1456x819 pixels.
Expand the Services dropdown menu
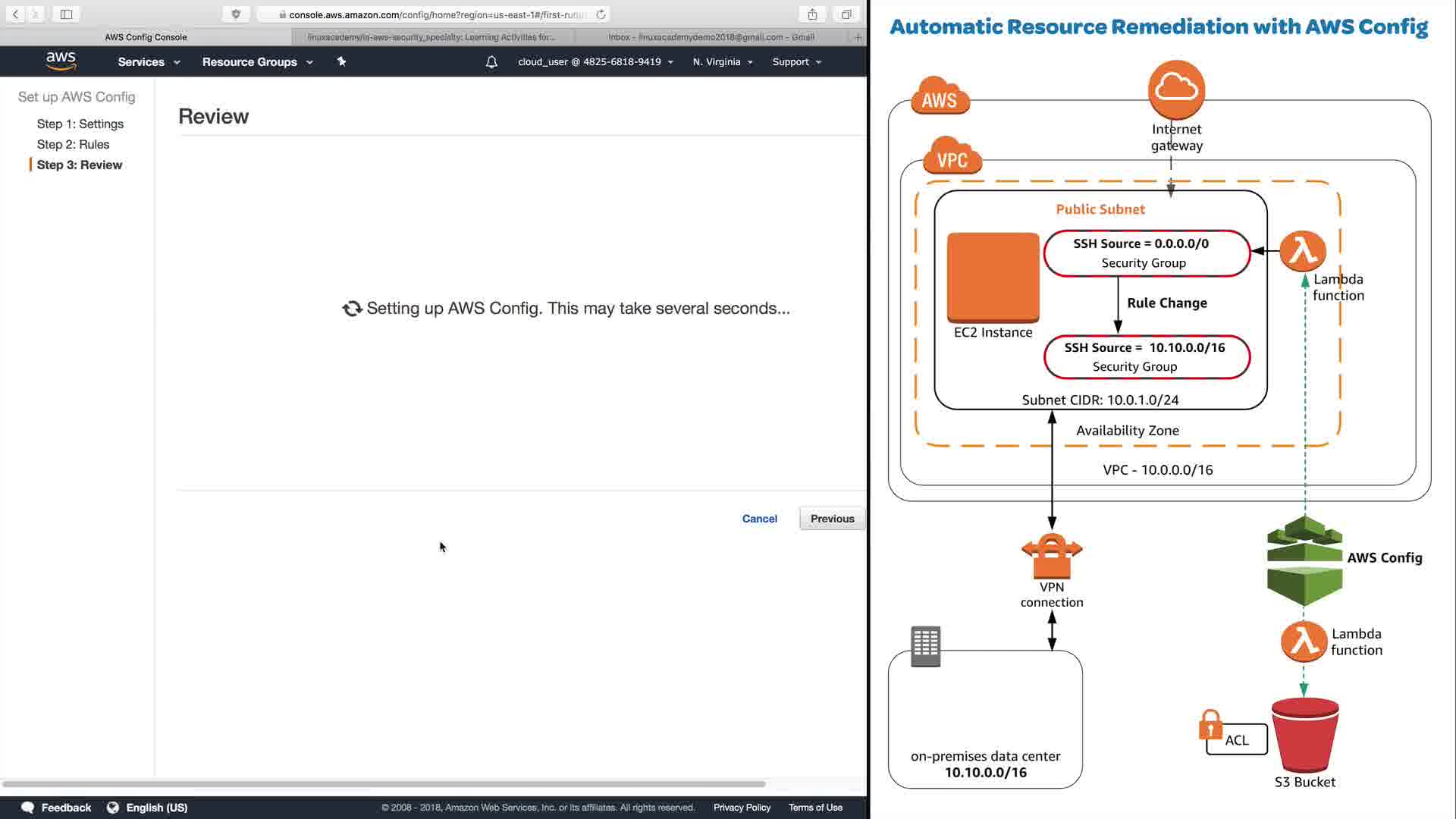(x=149, y=62)
